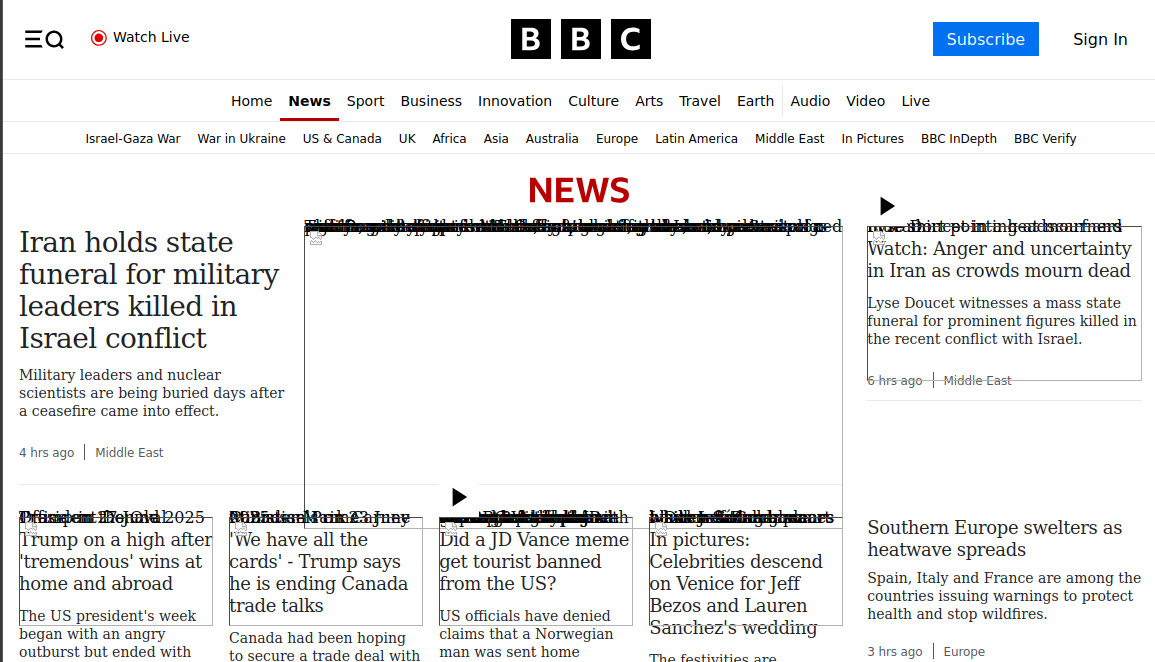Click the 'Canada had been hoping' summary text
Viewport: 1155px width, 662px height.
click(324, 646)
